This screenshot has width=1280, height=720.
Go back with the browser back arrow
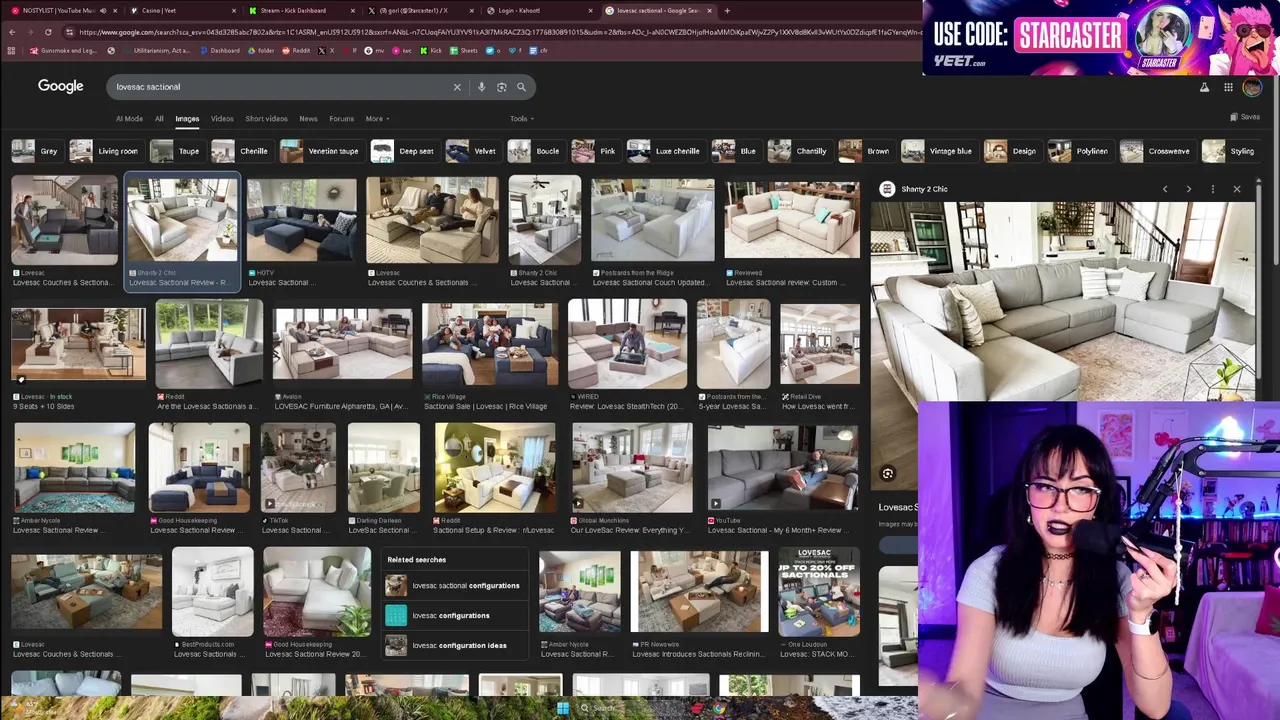[12, 32]
